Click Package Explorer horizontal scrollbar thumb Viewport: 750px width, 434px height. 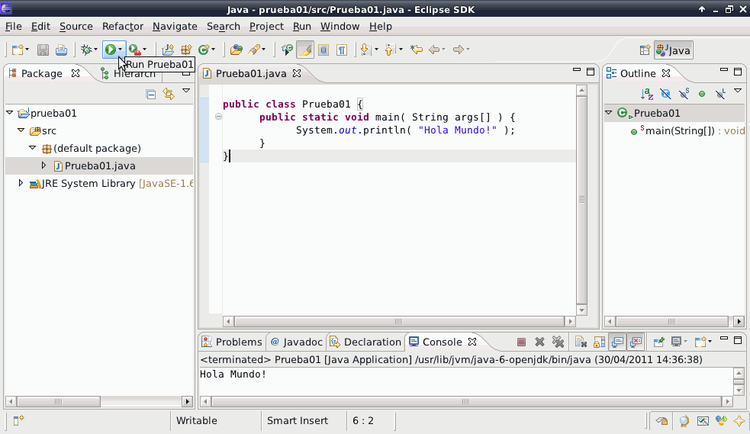(58, 401)
